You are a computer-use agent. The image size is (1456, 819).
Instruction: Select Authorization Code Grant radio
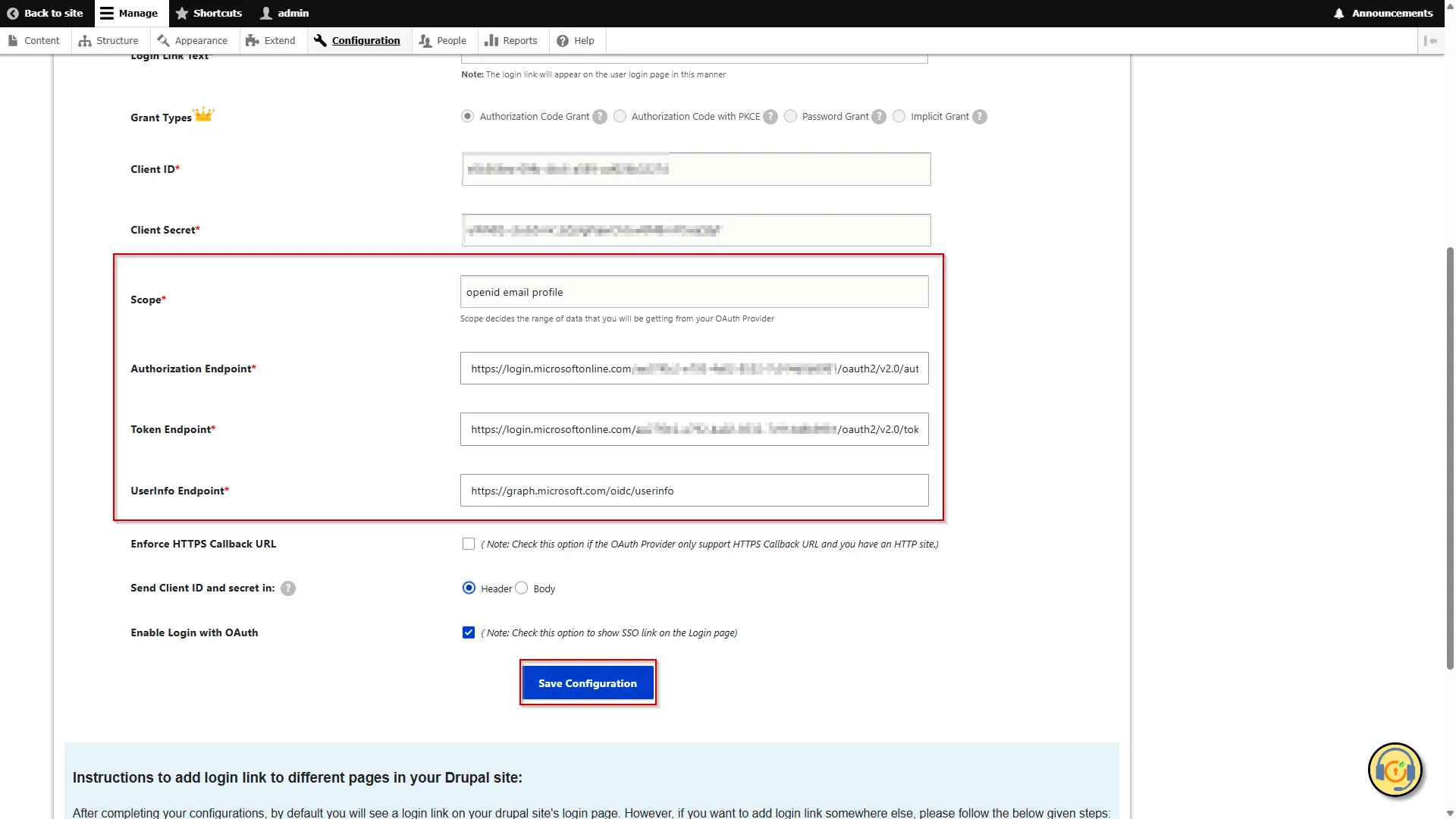pos(468,116)
